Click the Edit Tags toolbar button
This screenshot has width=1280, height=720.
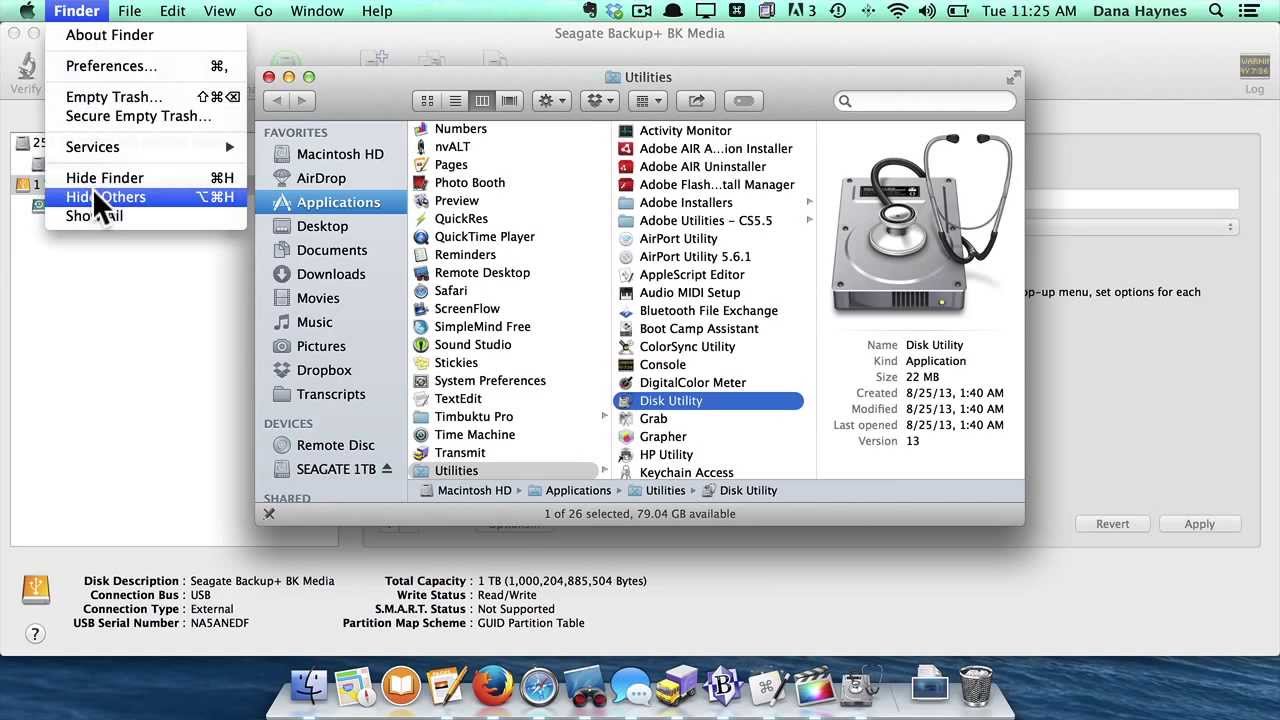coord(743,101)
